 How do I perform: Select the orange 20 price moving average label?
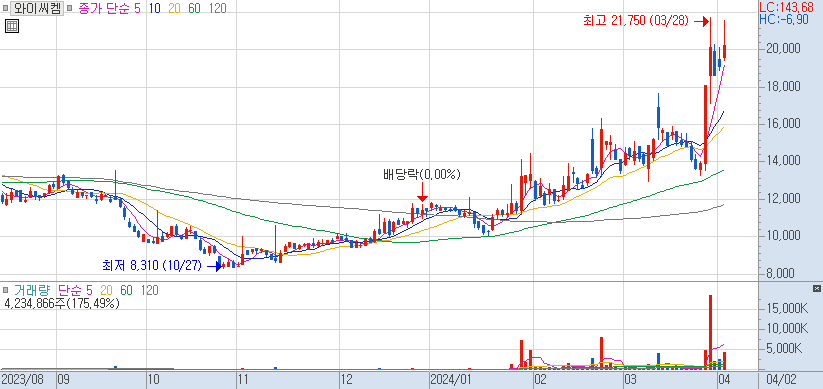(x=174, y=8)
